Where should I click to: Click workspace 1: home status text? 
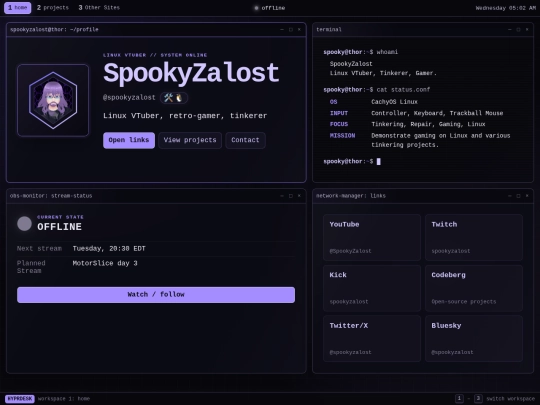[x=64, y=399]
